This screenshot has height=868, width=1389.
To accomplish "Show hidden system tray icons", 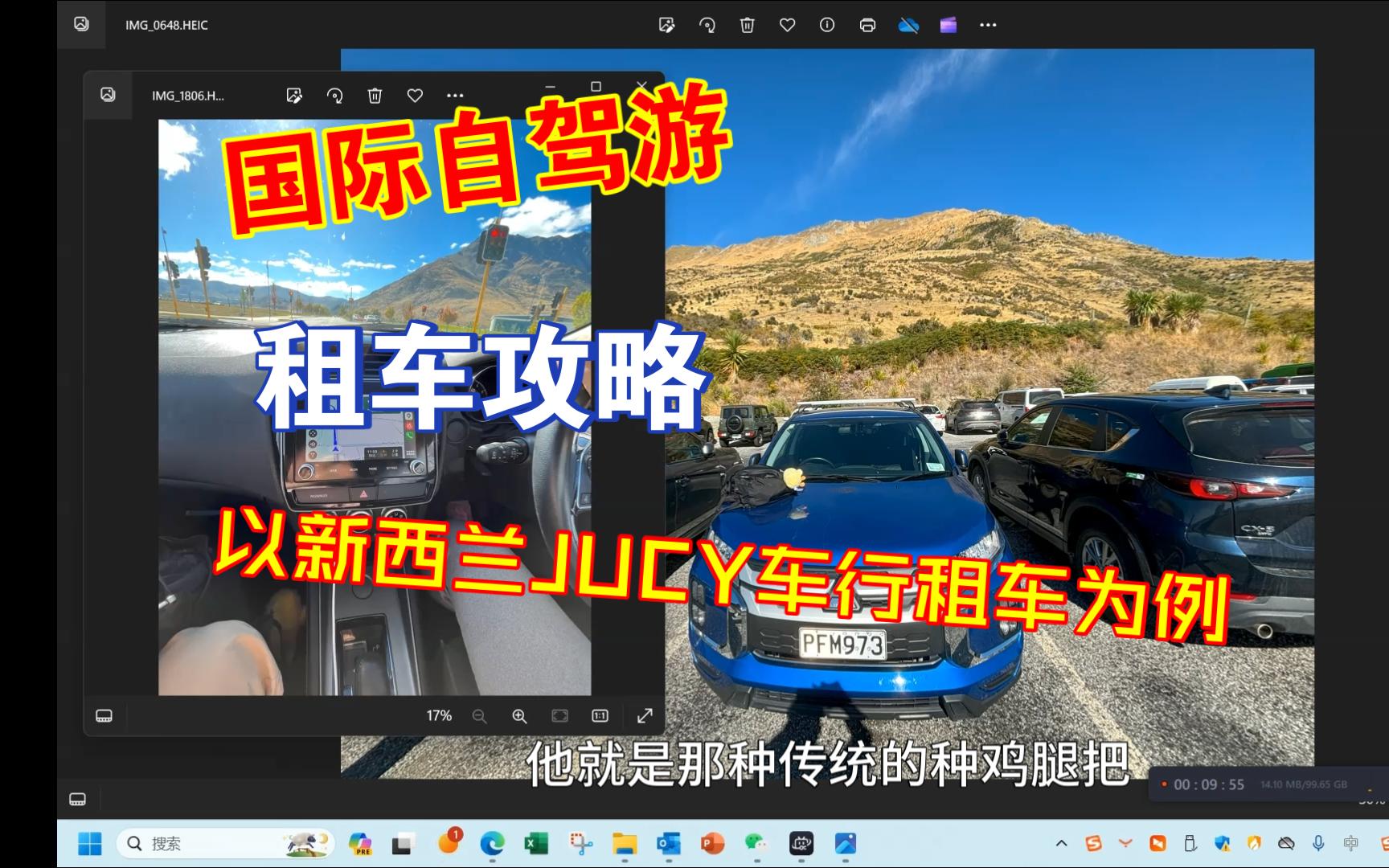I will pyautogui.click(x=1061, y=844).
